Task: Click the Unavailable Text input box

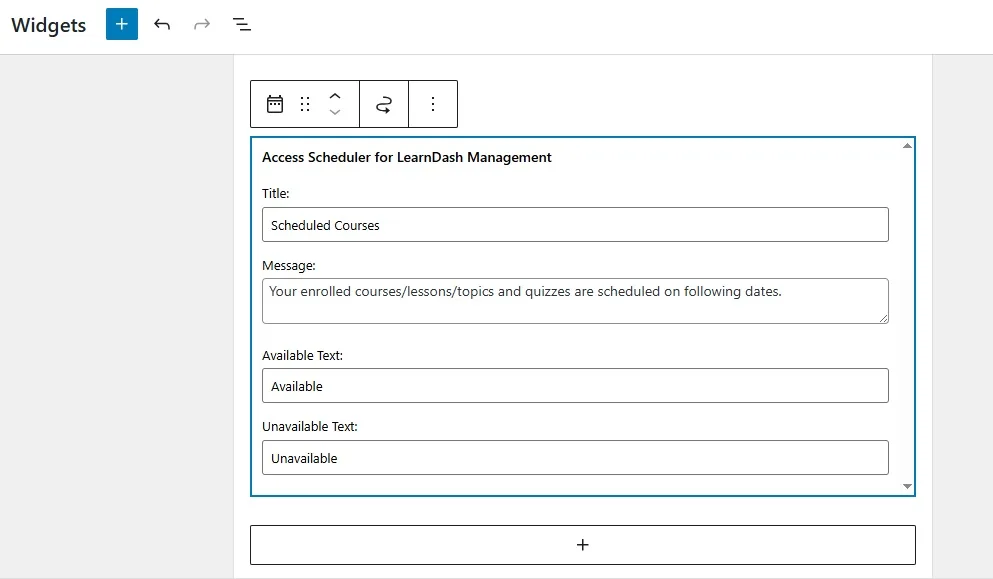Action: [575, 457]
